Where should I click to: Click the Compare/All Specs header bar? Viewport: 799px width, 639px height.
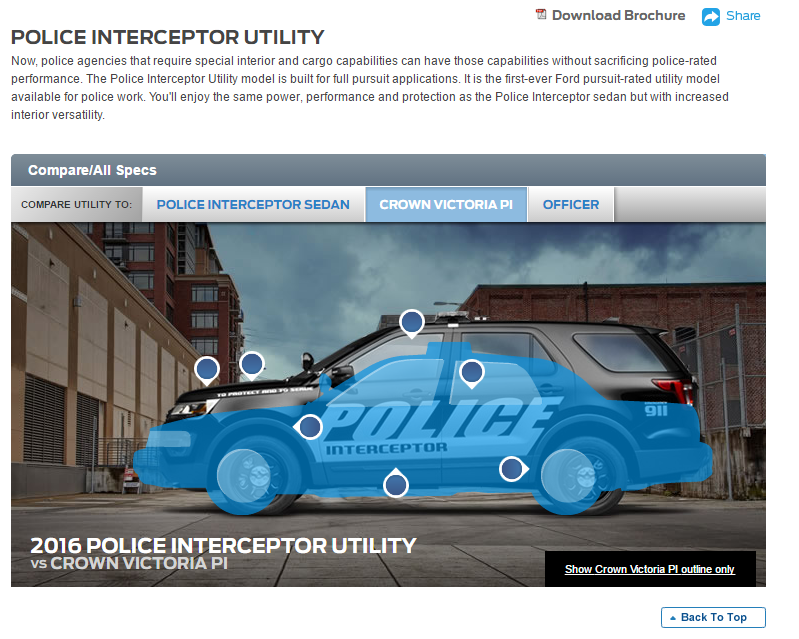tap(388, 170)
